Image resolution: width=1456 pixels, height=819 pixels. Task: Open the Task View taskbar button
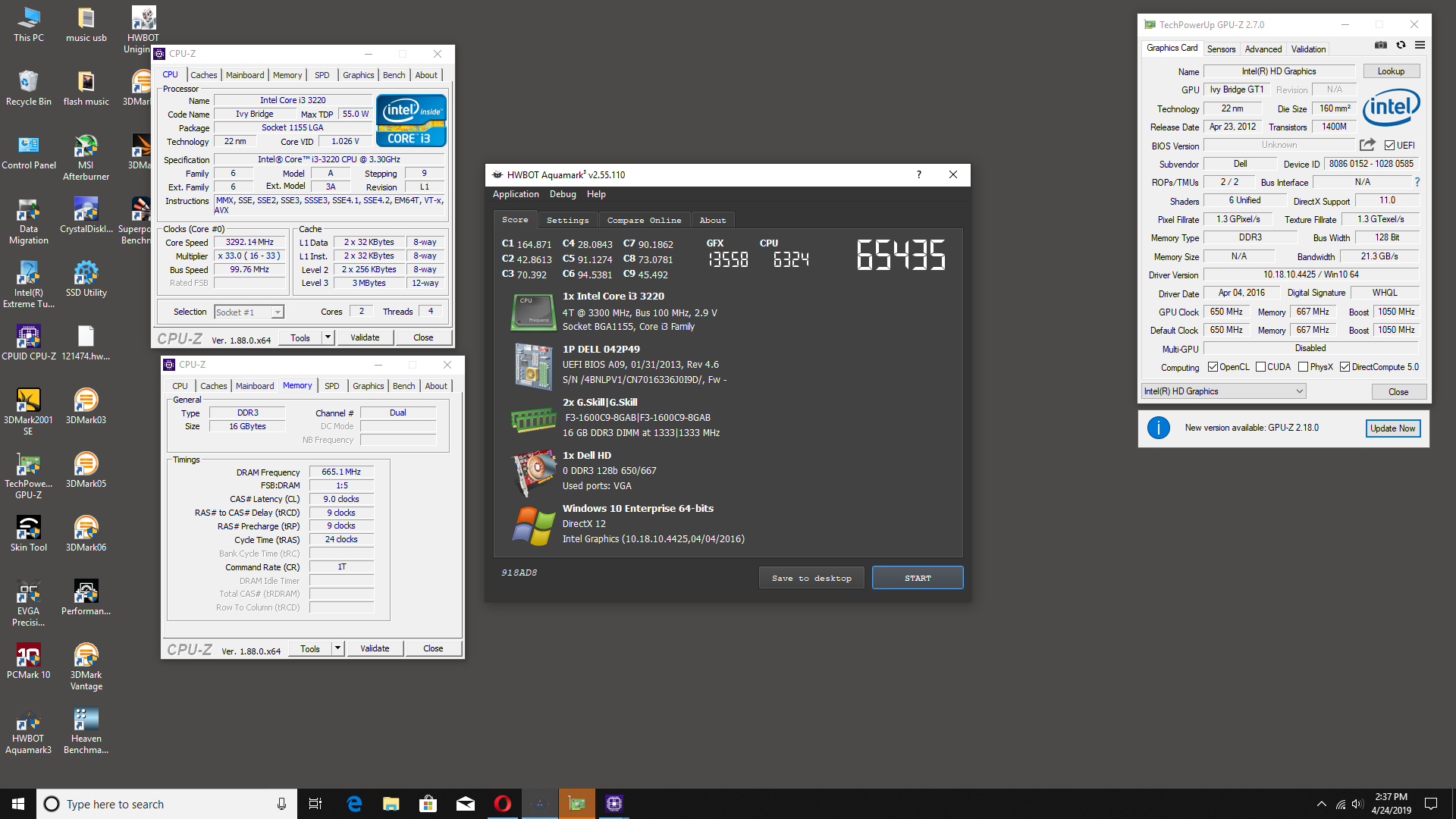[x=315, y=804]
